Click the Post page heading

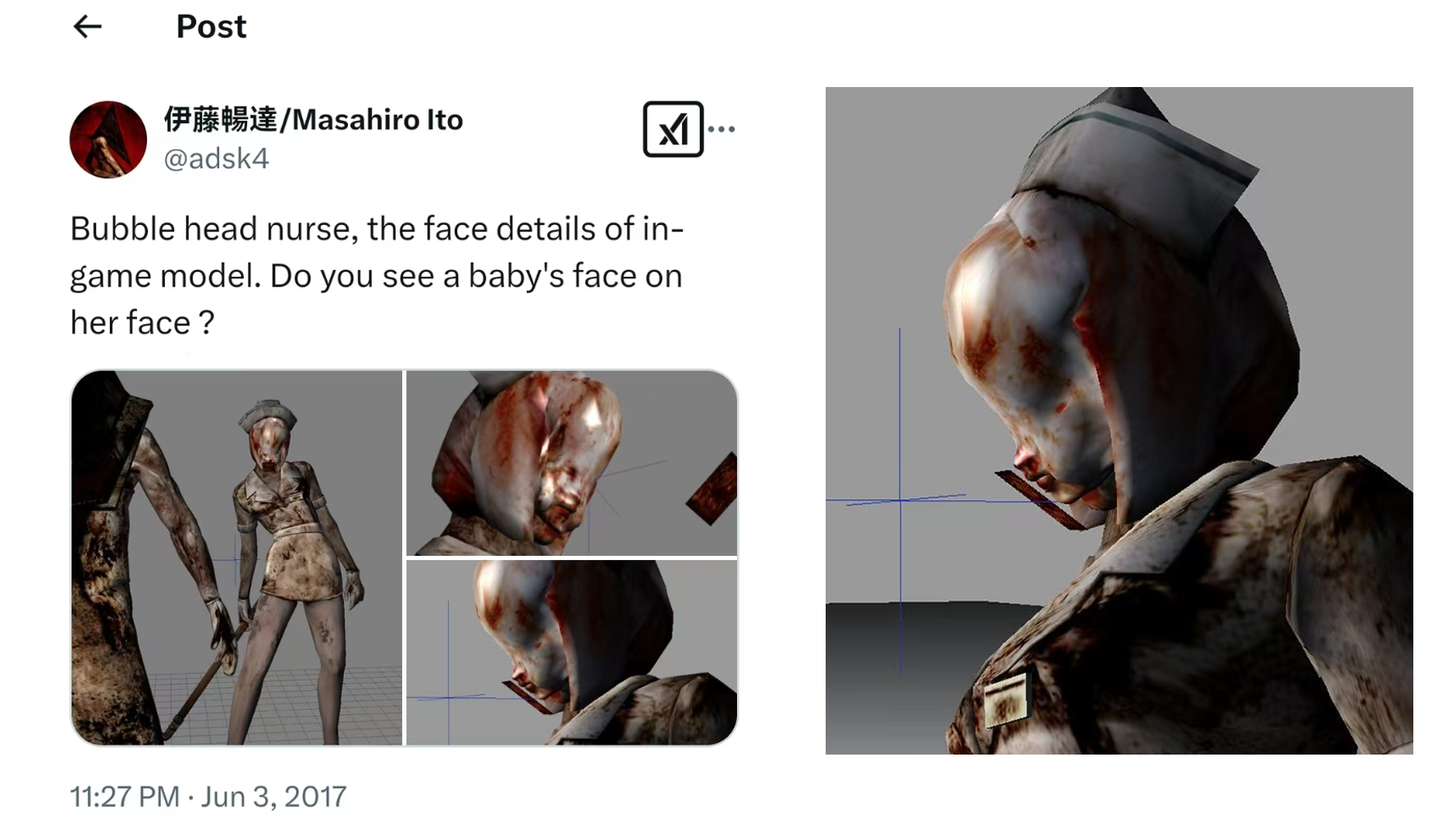coord(211,27)
